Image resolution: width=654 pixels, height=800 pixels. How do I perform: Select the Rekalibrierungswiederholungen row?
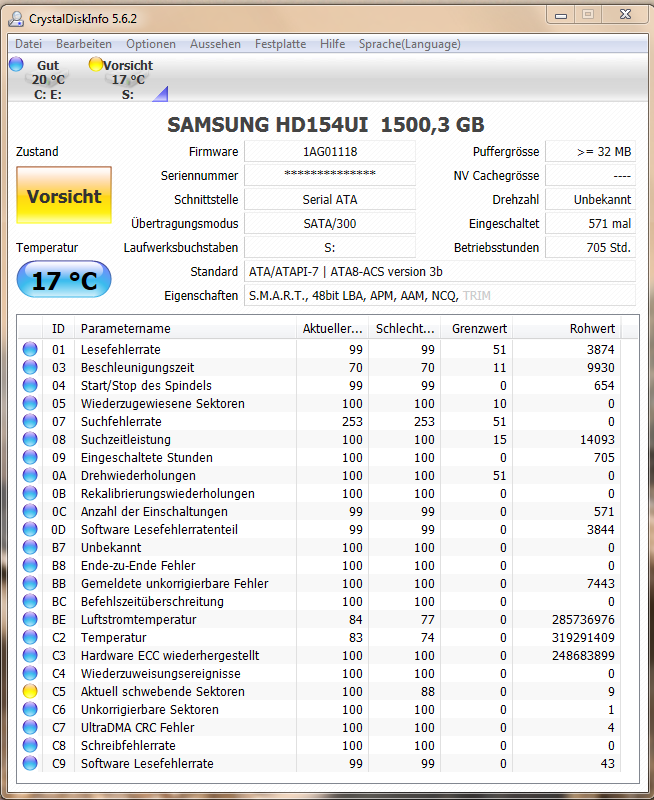(320, 493)
